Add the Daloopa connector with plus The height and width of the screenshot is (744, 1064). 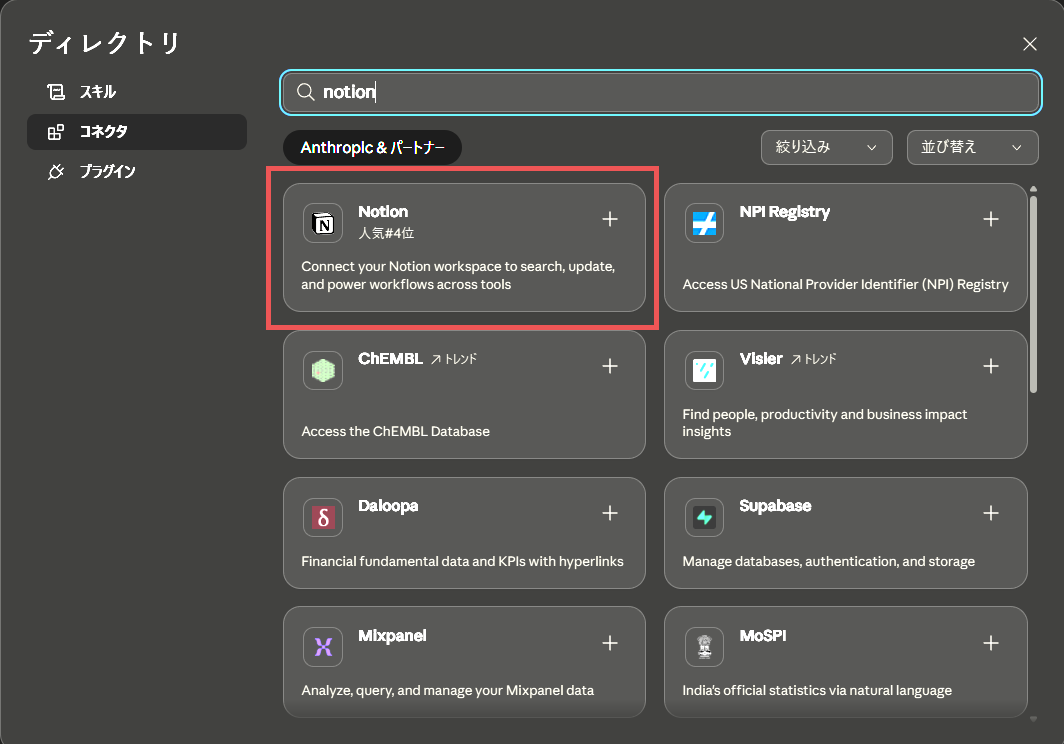tap(610, 513)
